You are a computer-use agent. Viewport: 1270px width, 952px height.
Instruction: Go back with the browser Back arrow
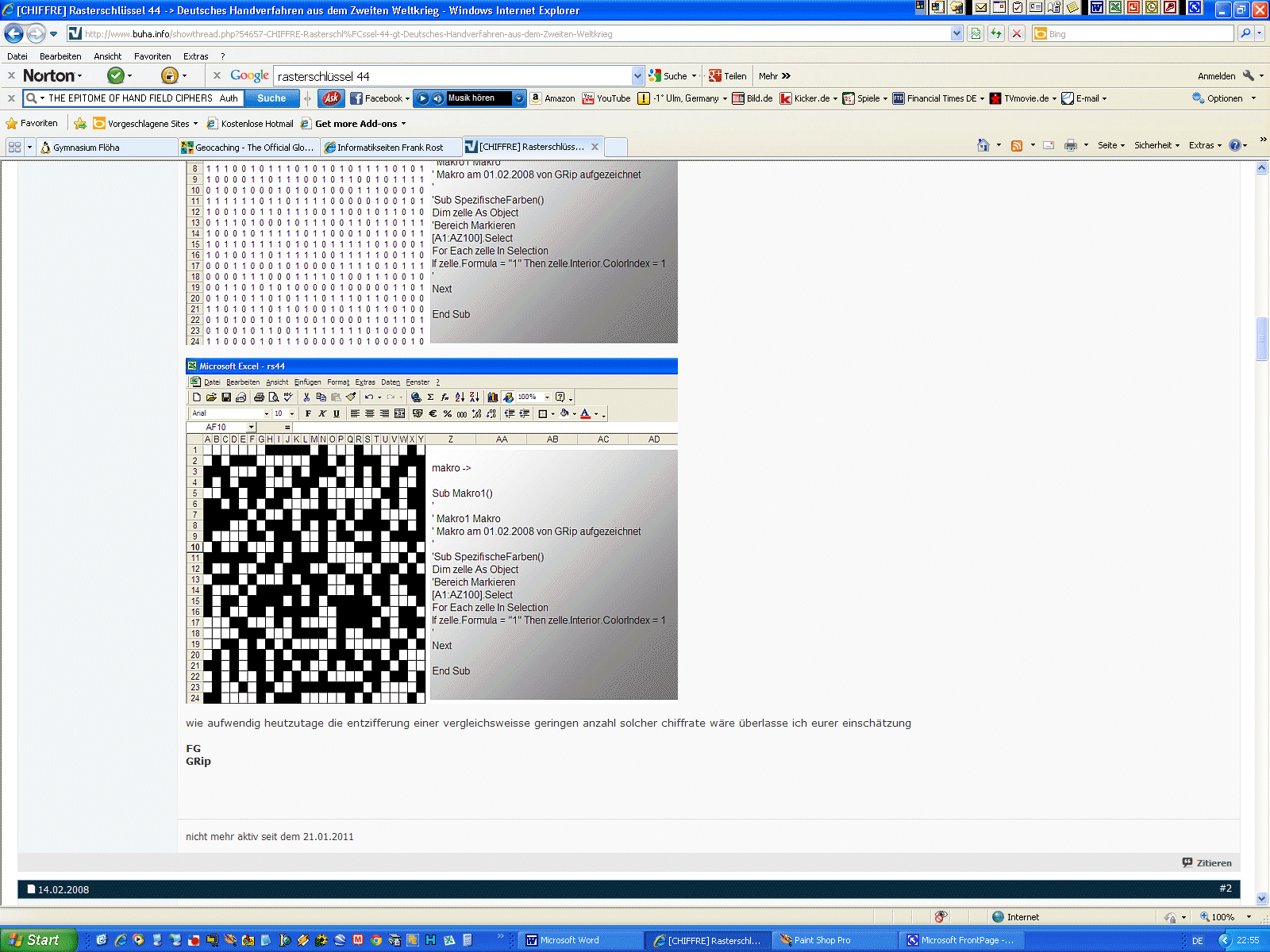point(13,33)
